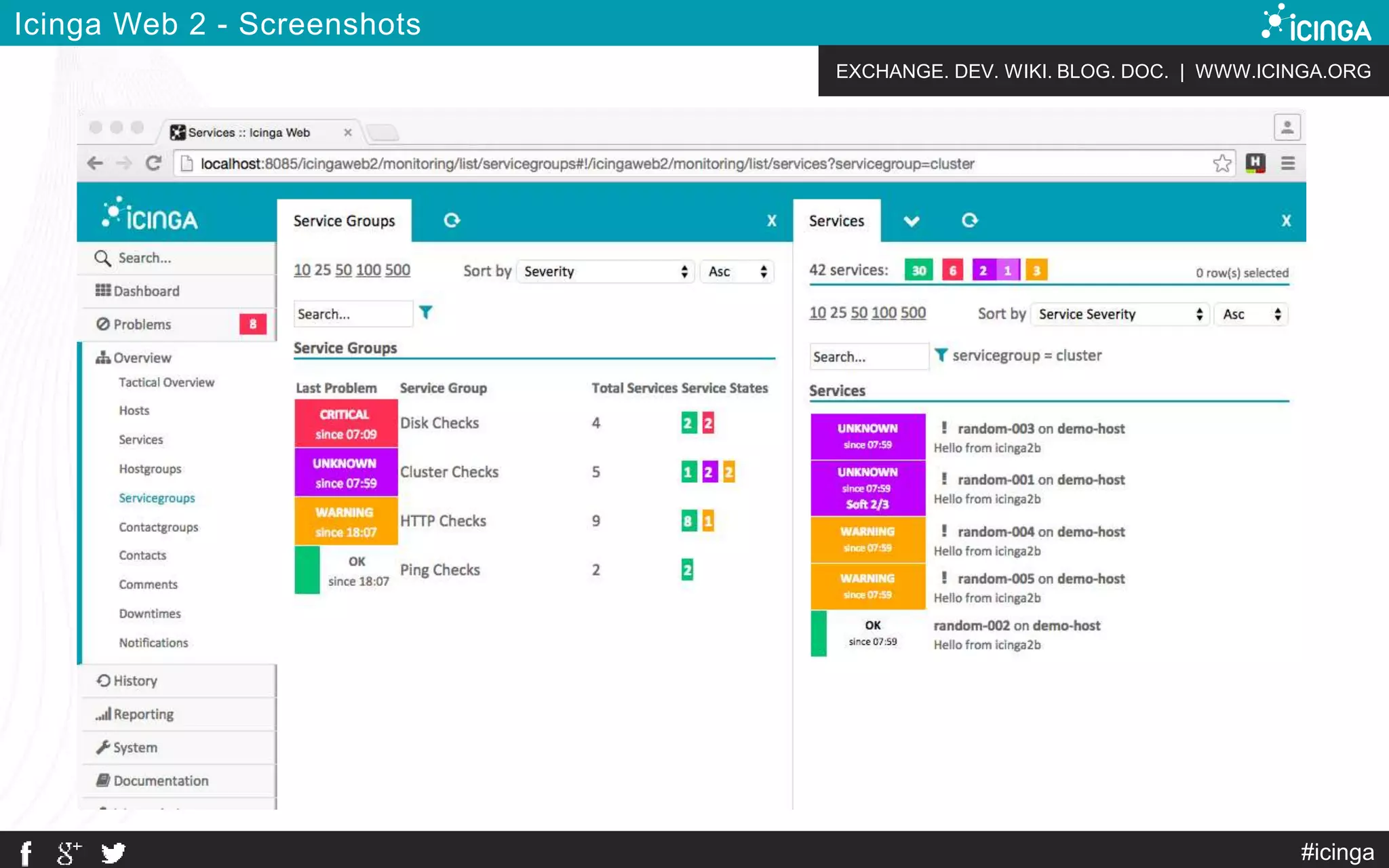This screenshot has height=868, width=1389.
Task: Show 50 rows in Service Groups list
Action: pos(343,271)
